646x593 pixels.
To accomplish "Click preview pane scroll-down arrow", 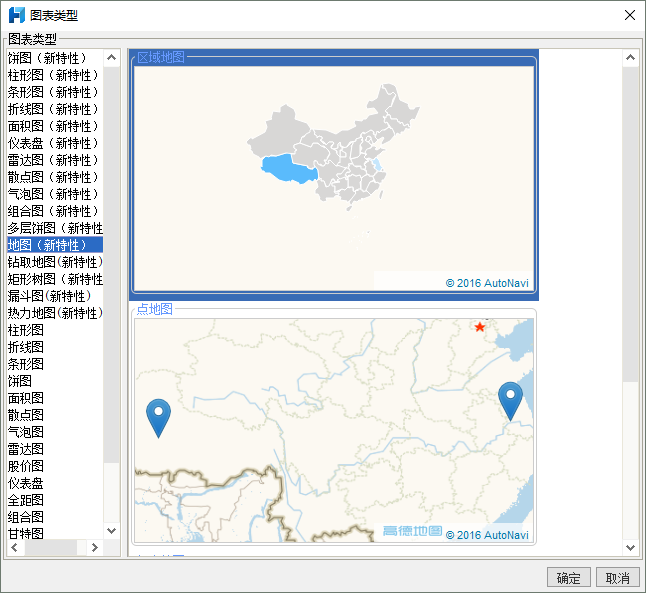I will [x=630, y=548].
